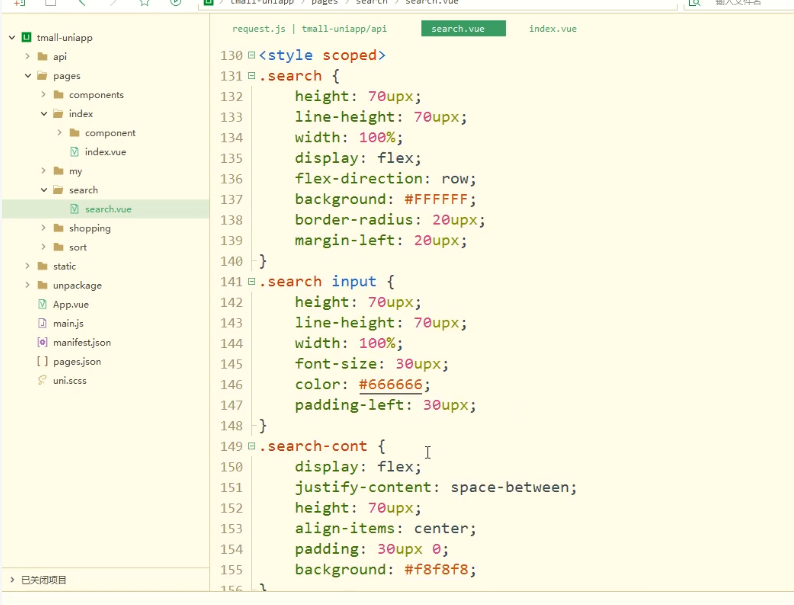Expand the component subfolder chevron
The height and width of the screenshot is (605, 794).
(60, 133)
